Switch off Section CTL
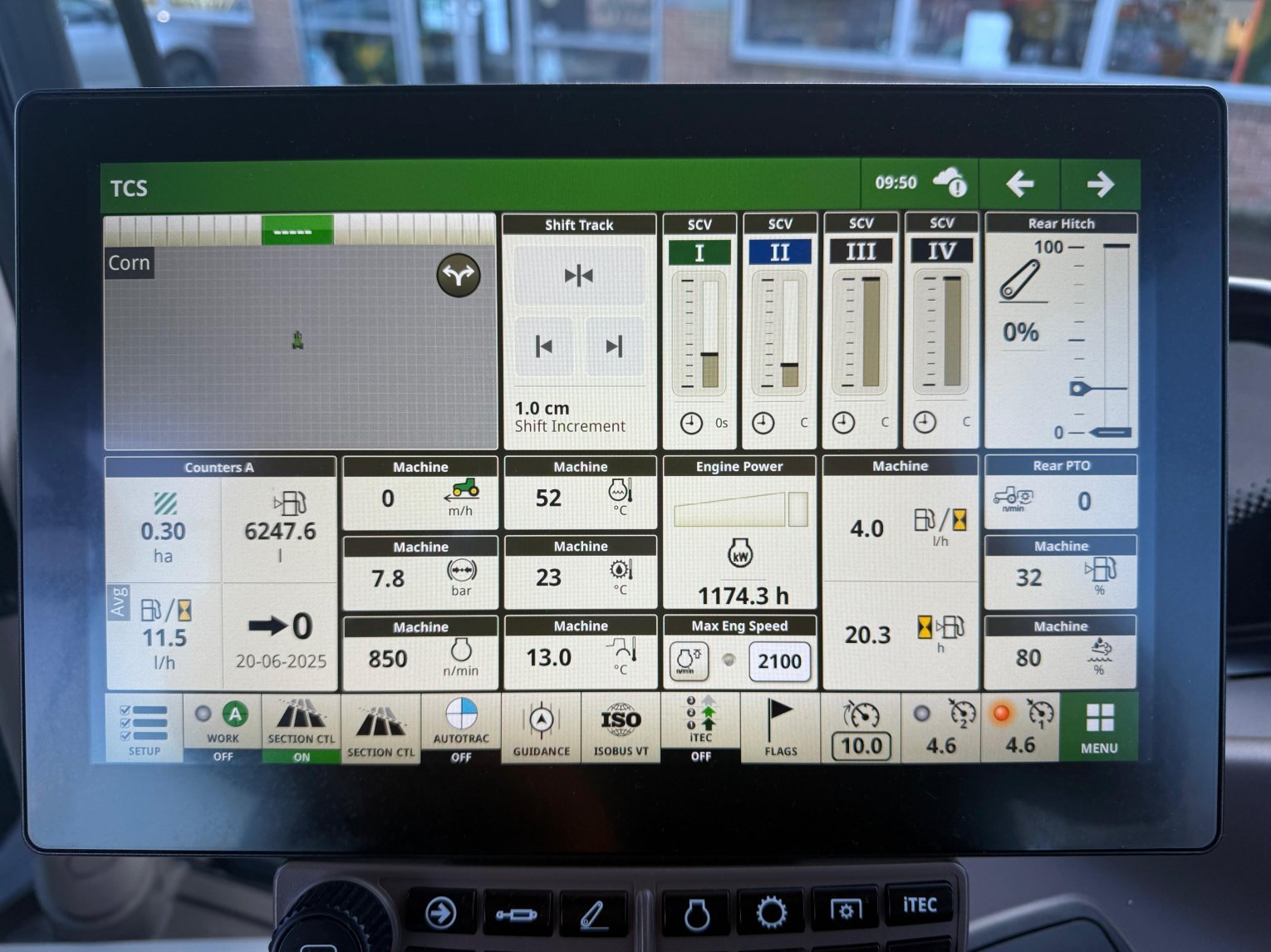1271x952 pixels. click(301, 728)
